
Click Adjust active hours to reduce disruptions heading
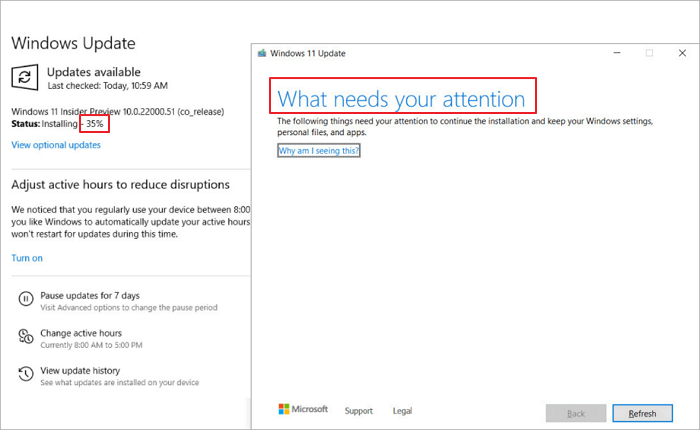(121, 185)
